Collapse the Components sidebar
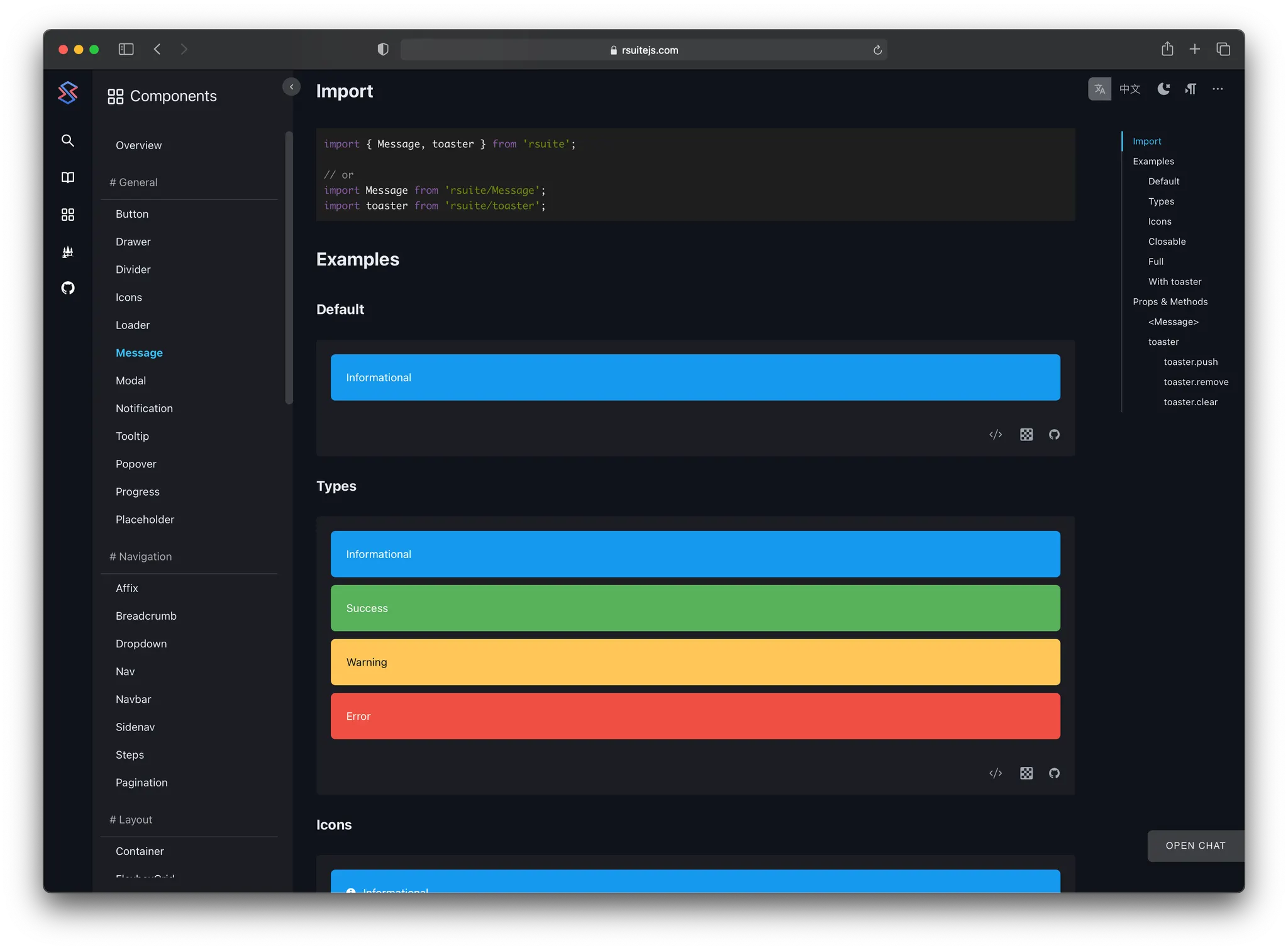The width and height of the screenshot is (1288, 950). point(291,87)
